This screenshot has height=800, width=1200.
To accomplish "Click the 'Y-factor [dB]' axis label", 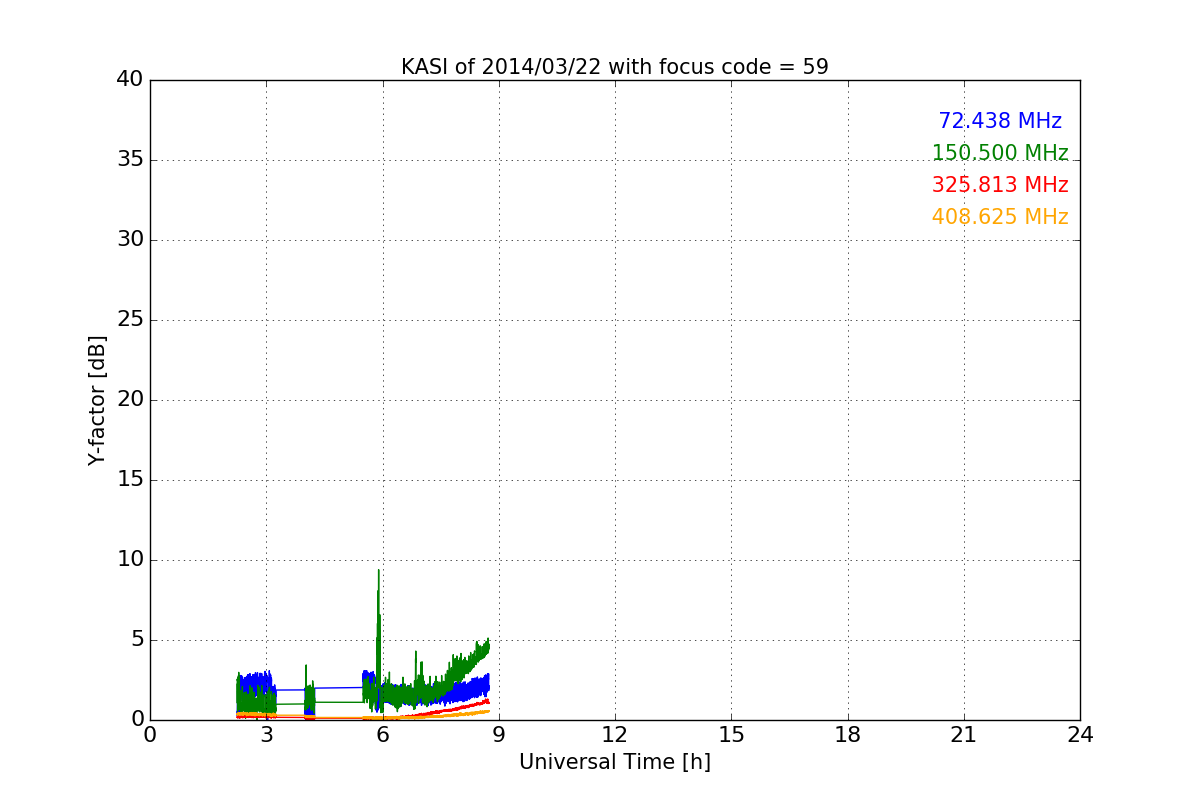I will [x=97, y=400].
